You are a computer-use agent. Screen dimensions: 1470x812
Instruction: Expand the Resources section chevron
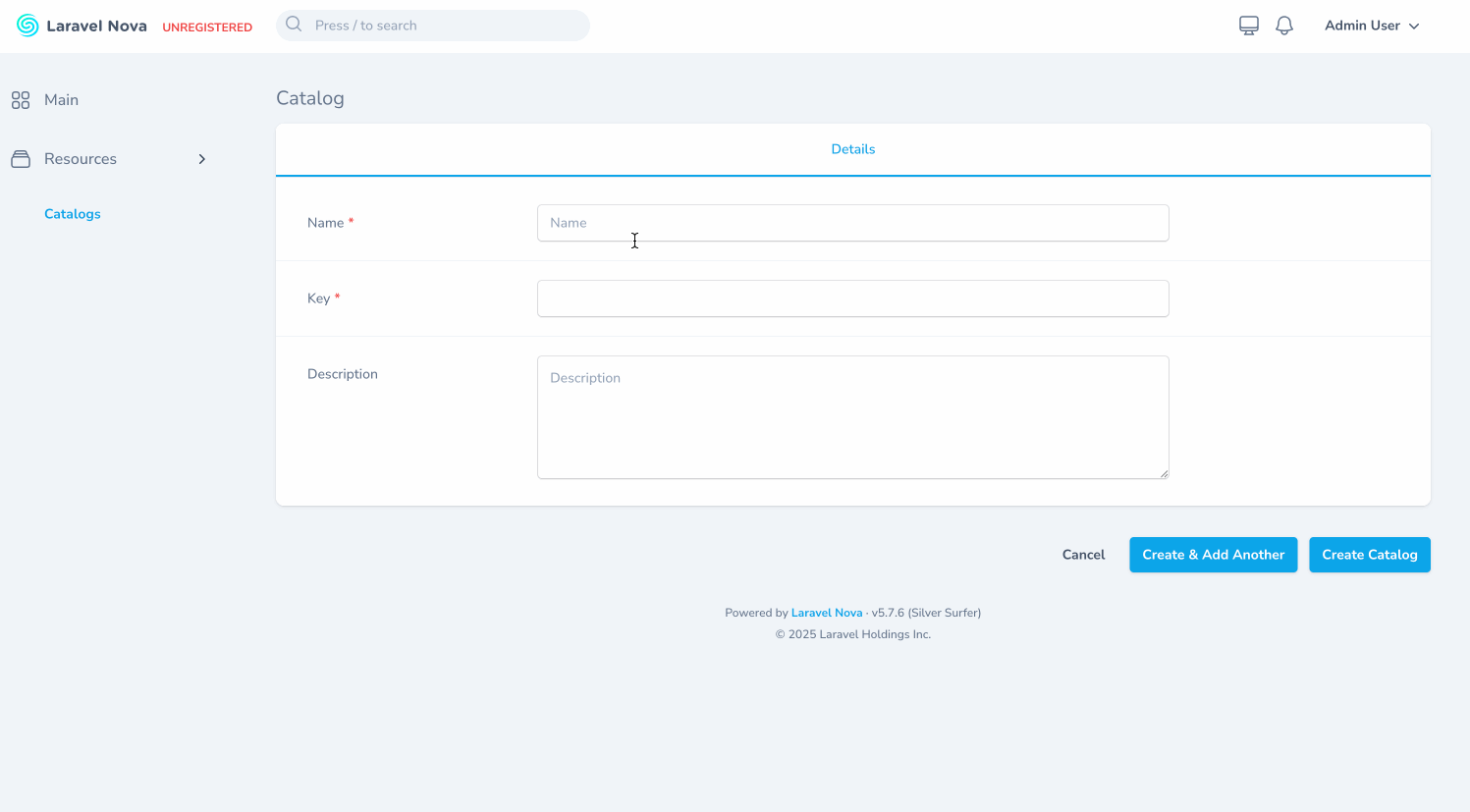(201, 158)
